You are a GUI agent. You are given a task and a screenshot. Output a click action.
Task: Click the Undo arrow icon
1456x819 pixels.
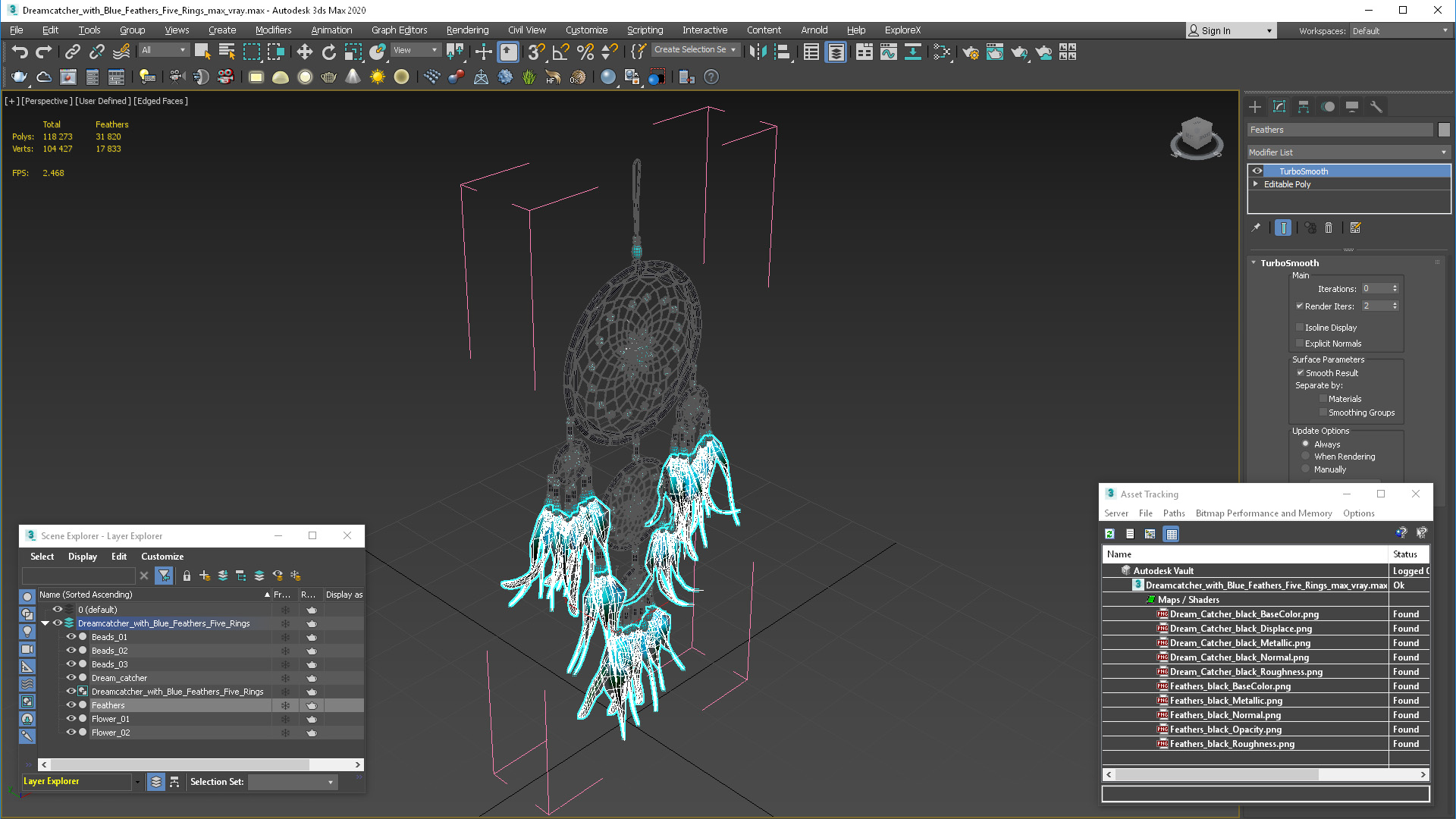[20, 52]
